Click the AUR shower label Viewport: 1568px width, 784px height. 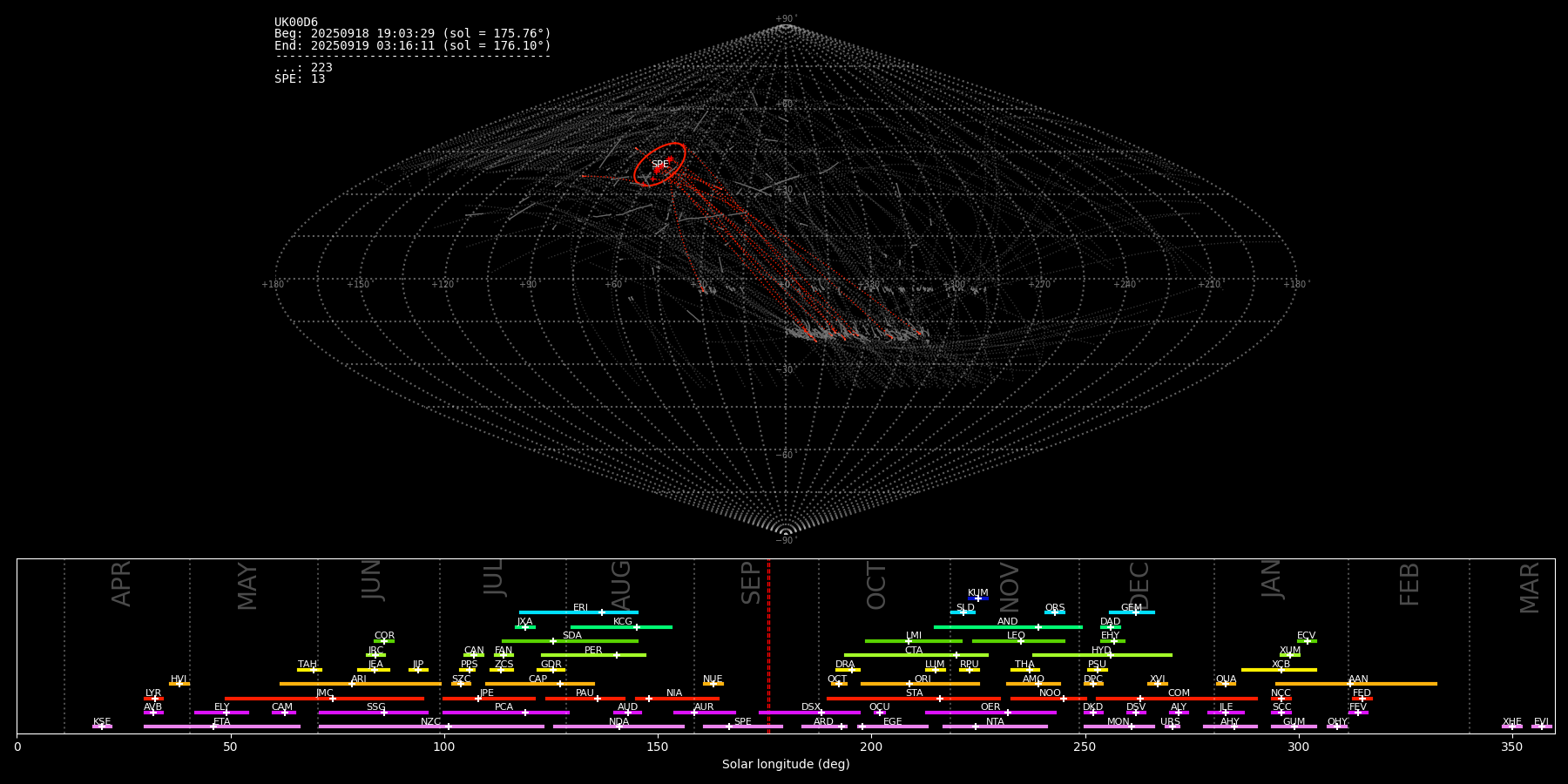704,707
